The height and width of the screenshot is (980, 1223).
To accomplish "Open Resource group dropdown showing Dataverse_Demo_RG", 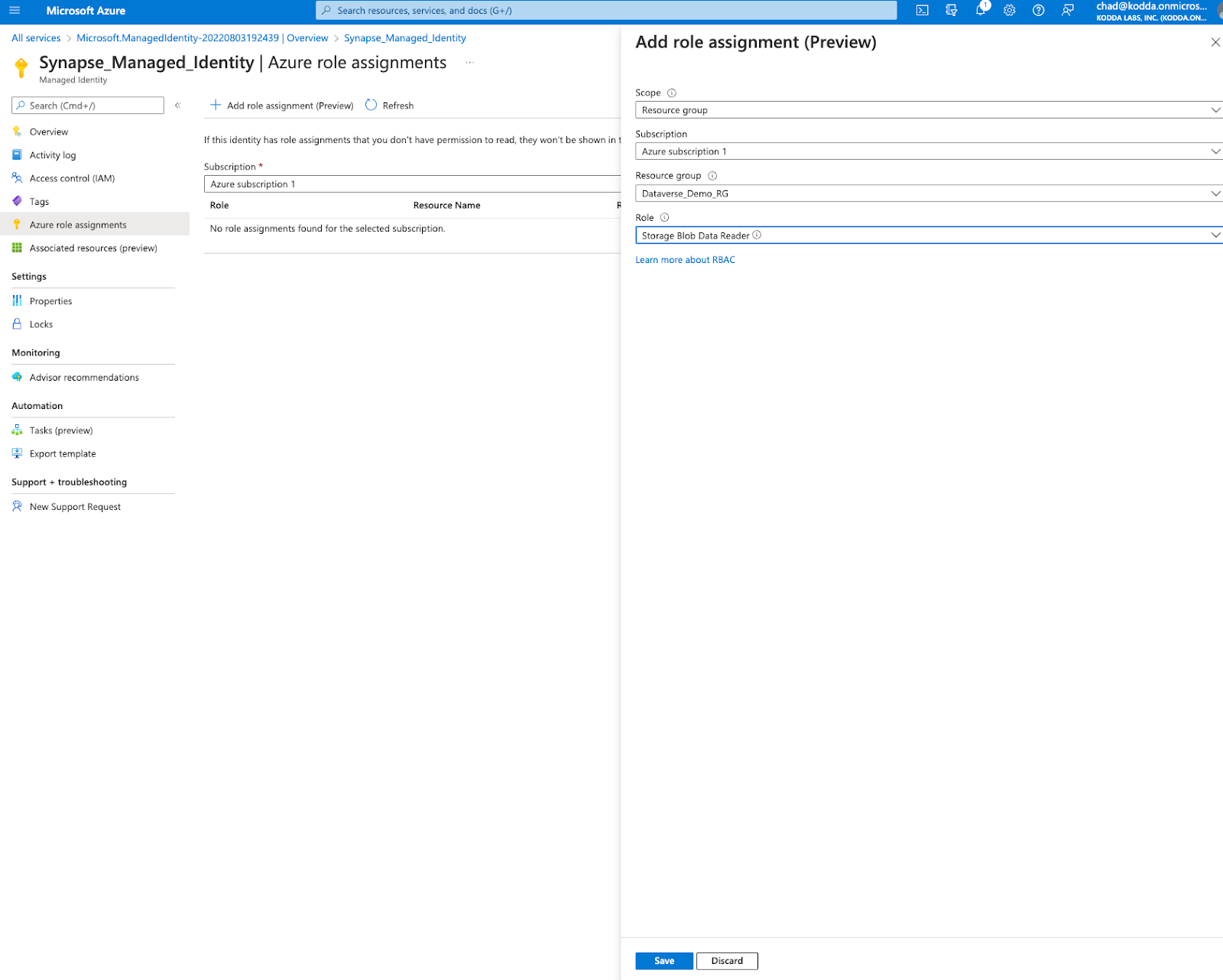I will coord(929,193).
